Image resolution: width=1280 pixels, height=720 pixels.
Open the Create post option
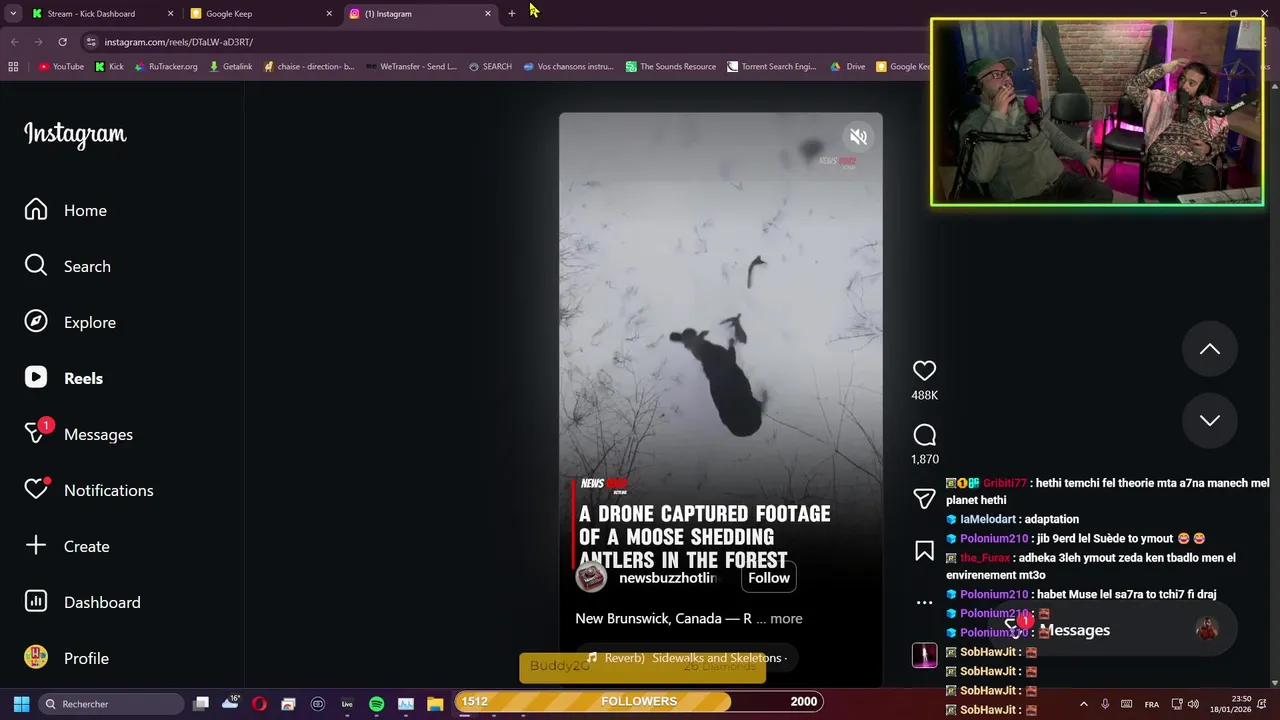tap(67, 546)
